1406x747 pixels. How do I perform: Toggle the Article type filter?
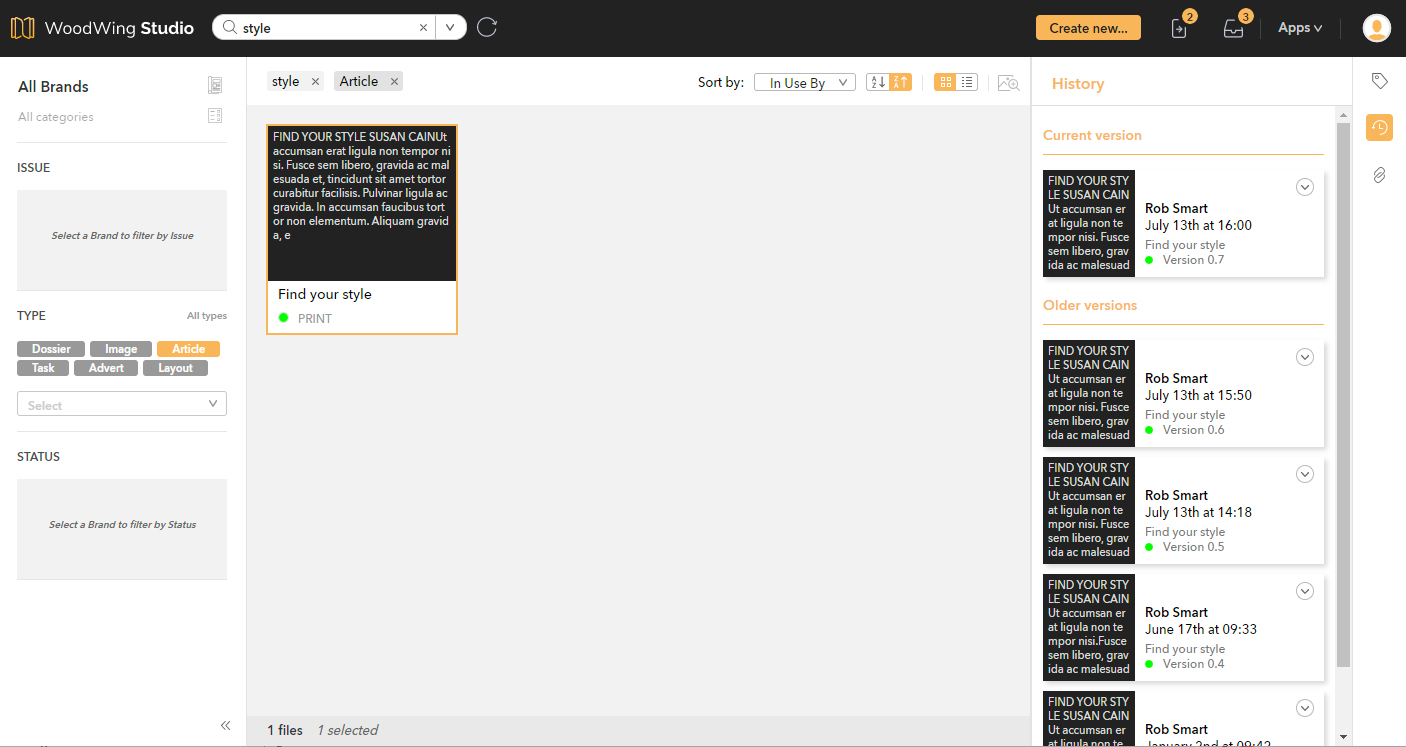point(188,349)
